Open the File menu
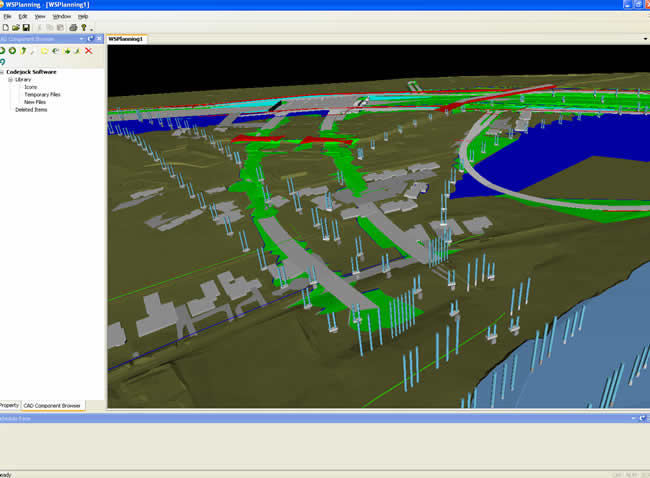The height and width of the screenshot is (478, 650). (8, 17)
